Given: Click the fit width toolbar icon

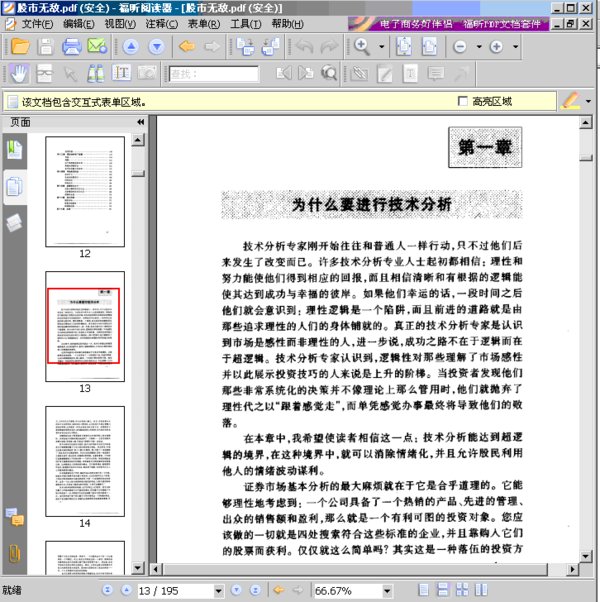Looking at the screenshot, I should pos(429,47).
